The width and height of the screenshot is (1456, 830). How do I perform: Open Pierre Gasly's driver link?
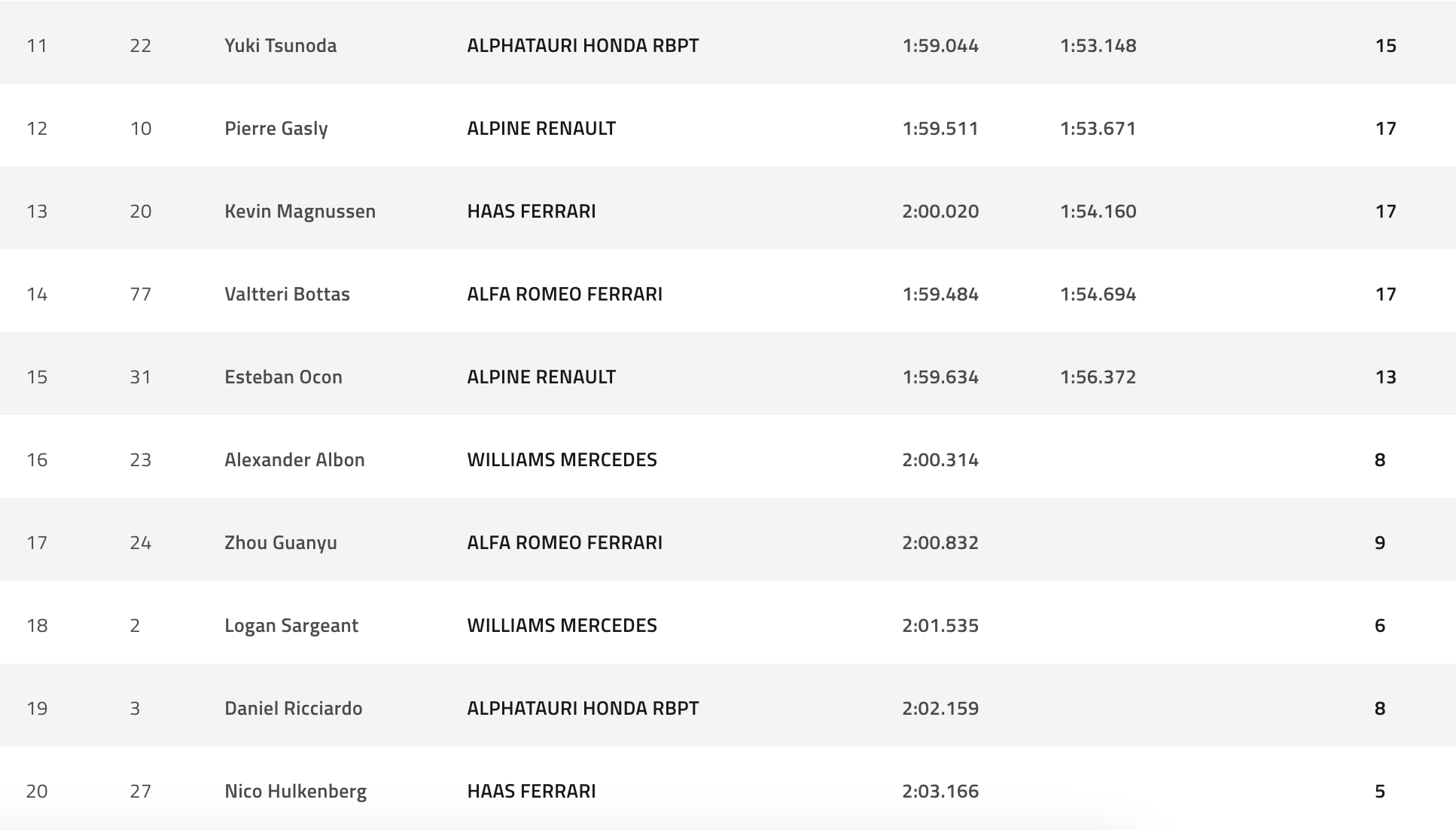coord(276,128)
